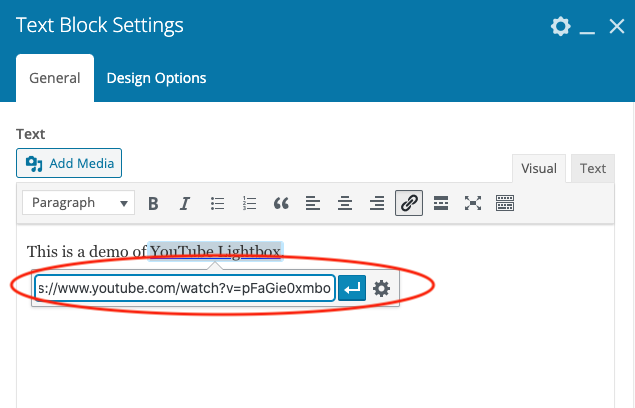The width and height of the screenshot is (635, 408).
Task: Apply italic formatting to the selected text
Action: (185, 203)
